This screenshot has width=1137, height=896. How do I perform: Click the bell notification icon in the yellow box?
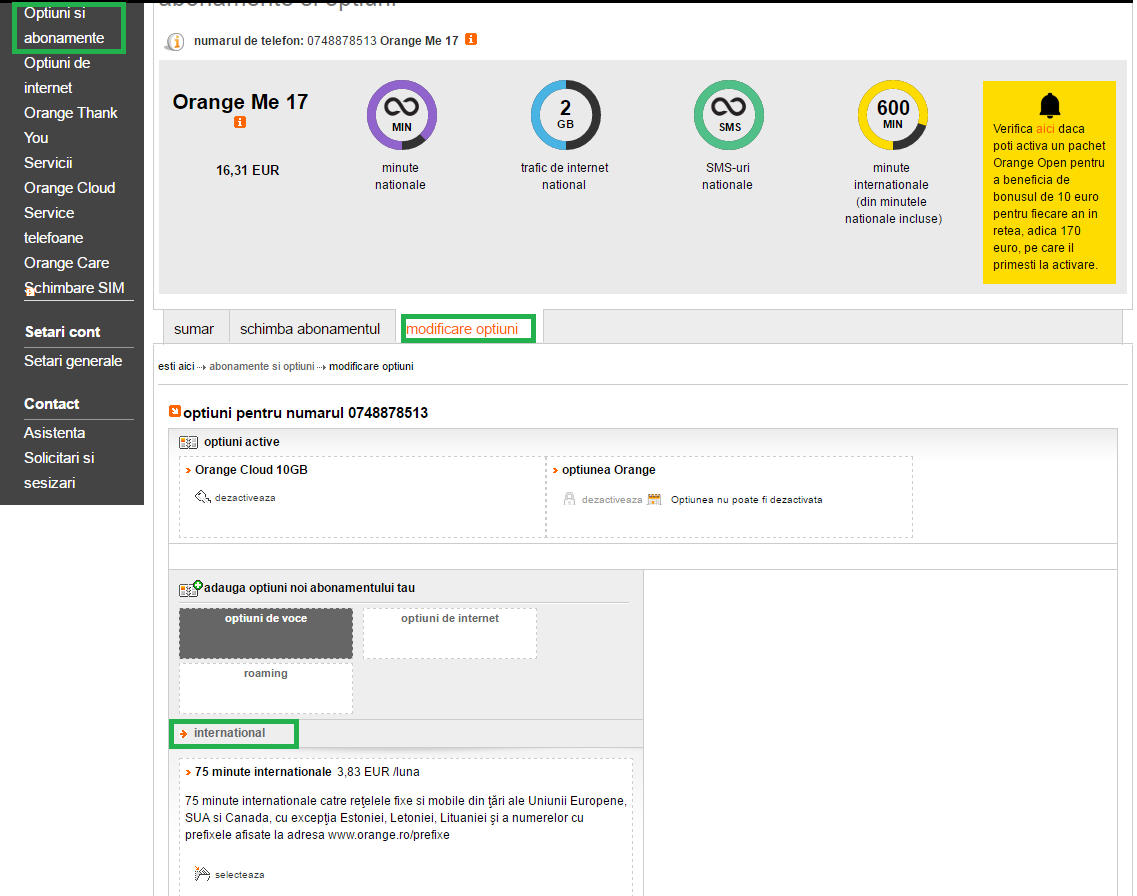(1049, 106)
